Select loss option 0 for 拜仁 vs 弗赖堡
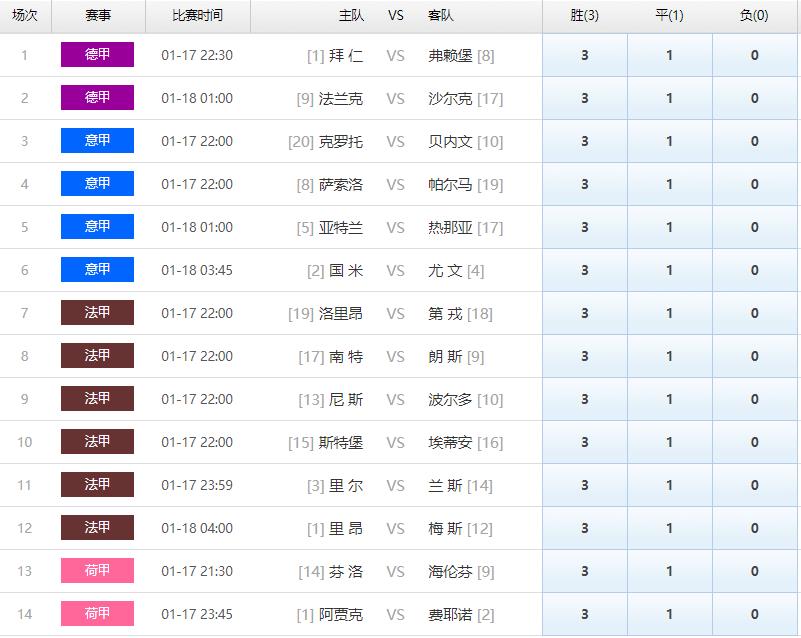This screenshot has width=801, height=638. 755,55
